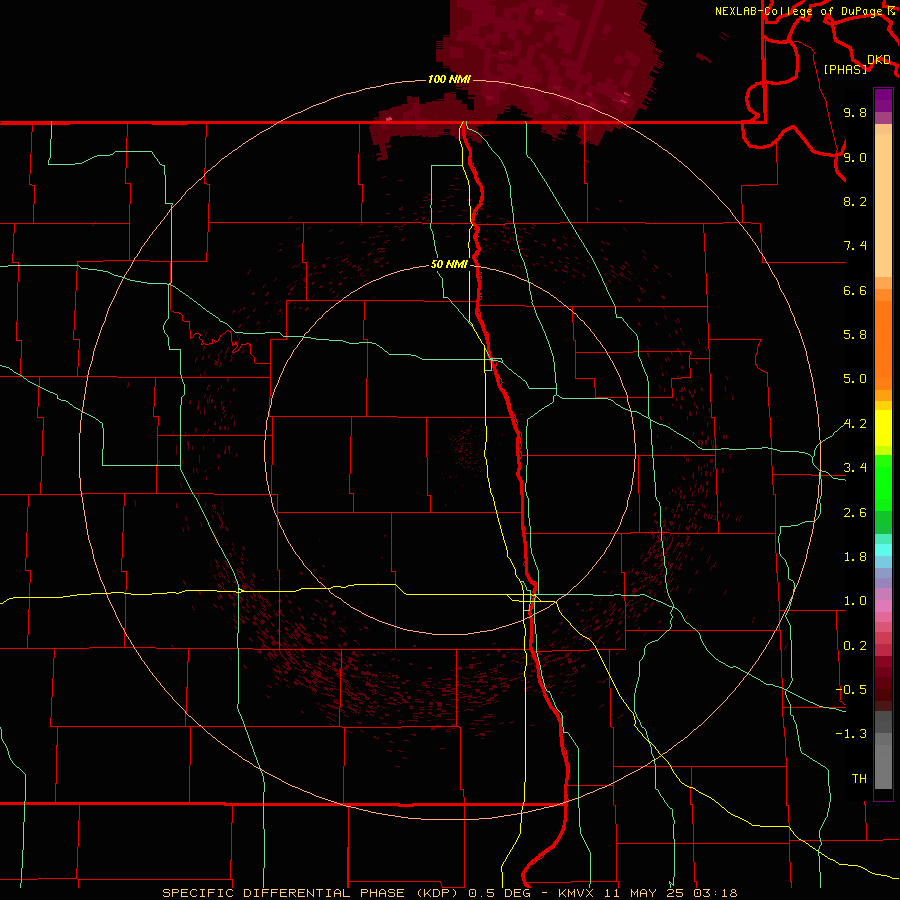Click the 1.0 value on the color scale
The height and width of the screenshot is (900, 900).
855,601
